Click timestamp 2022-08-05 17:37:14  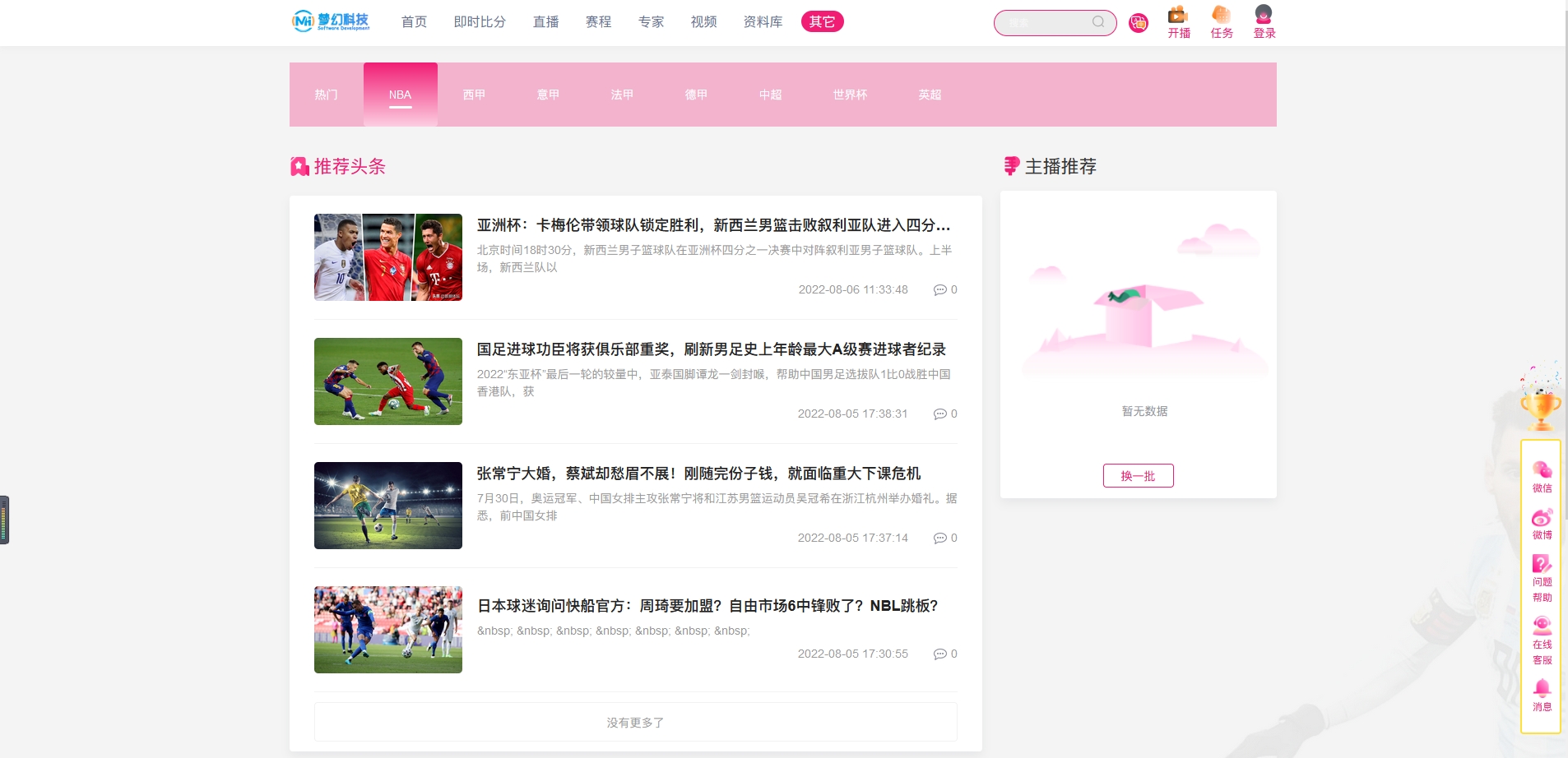pyautogui.click(x=853, y=538)
